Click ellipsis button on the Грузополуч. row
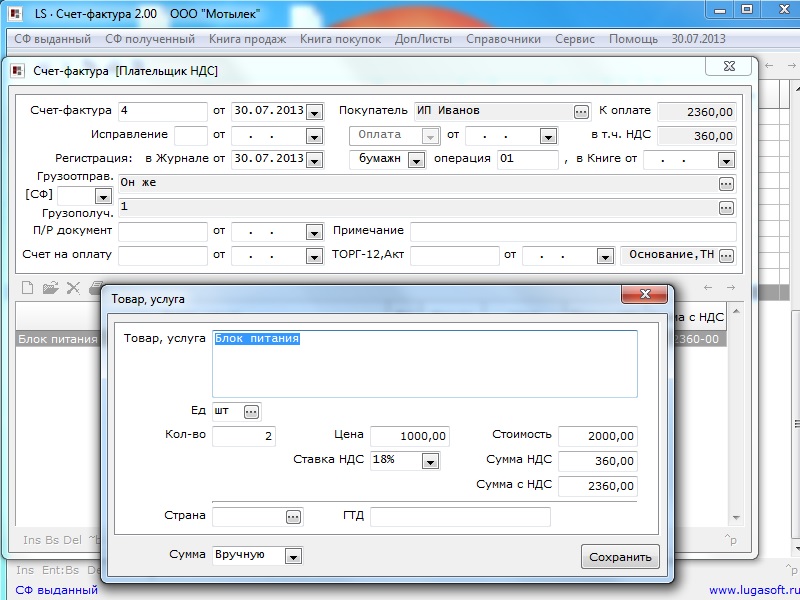800x600 pixels. 726,207
